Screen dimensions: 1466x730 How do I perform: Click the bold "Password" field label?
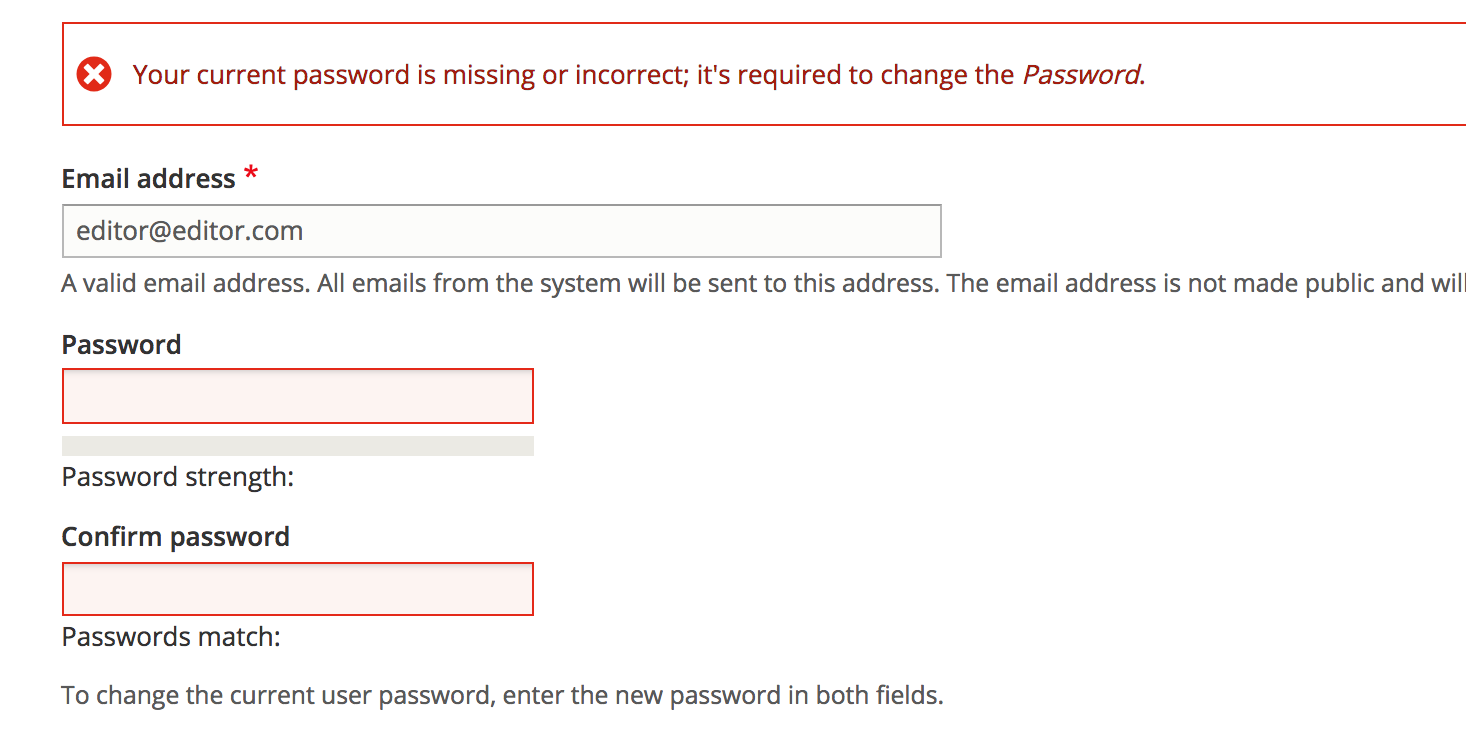122,344
